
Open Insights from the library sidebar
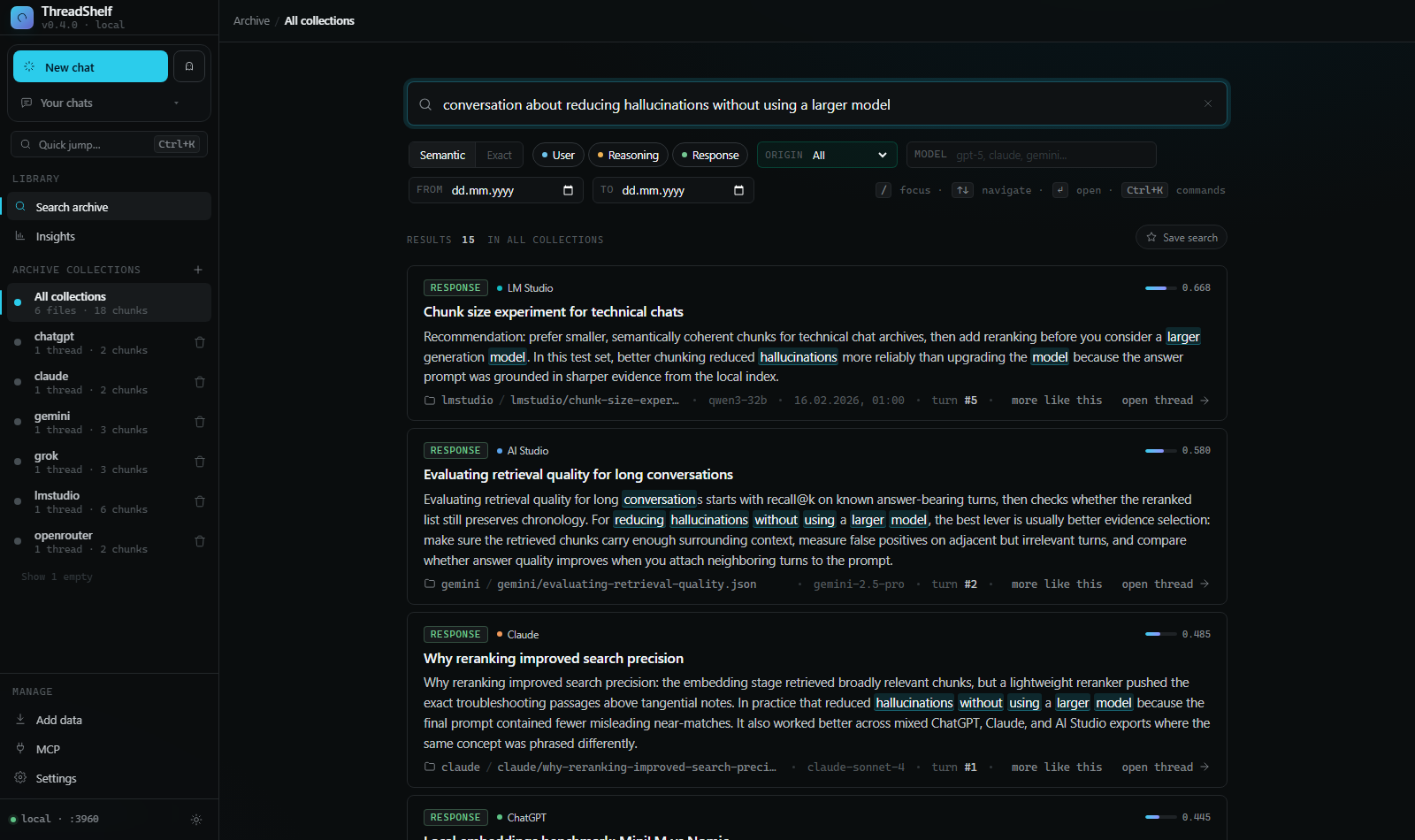(110, 236)
